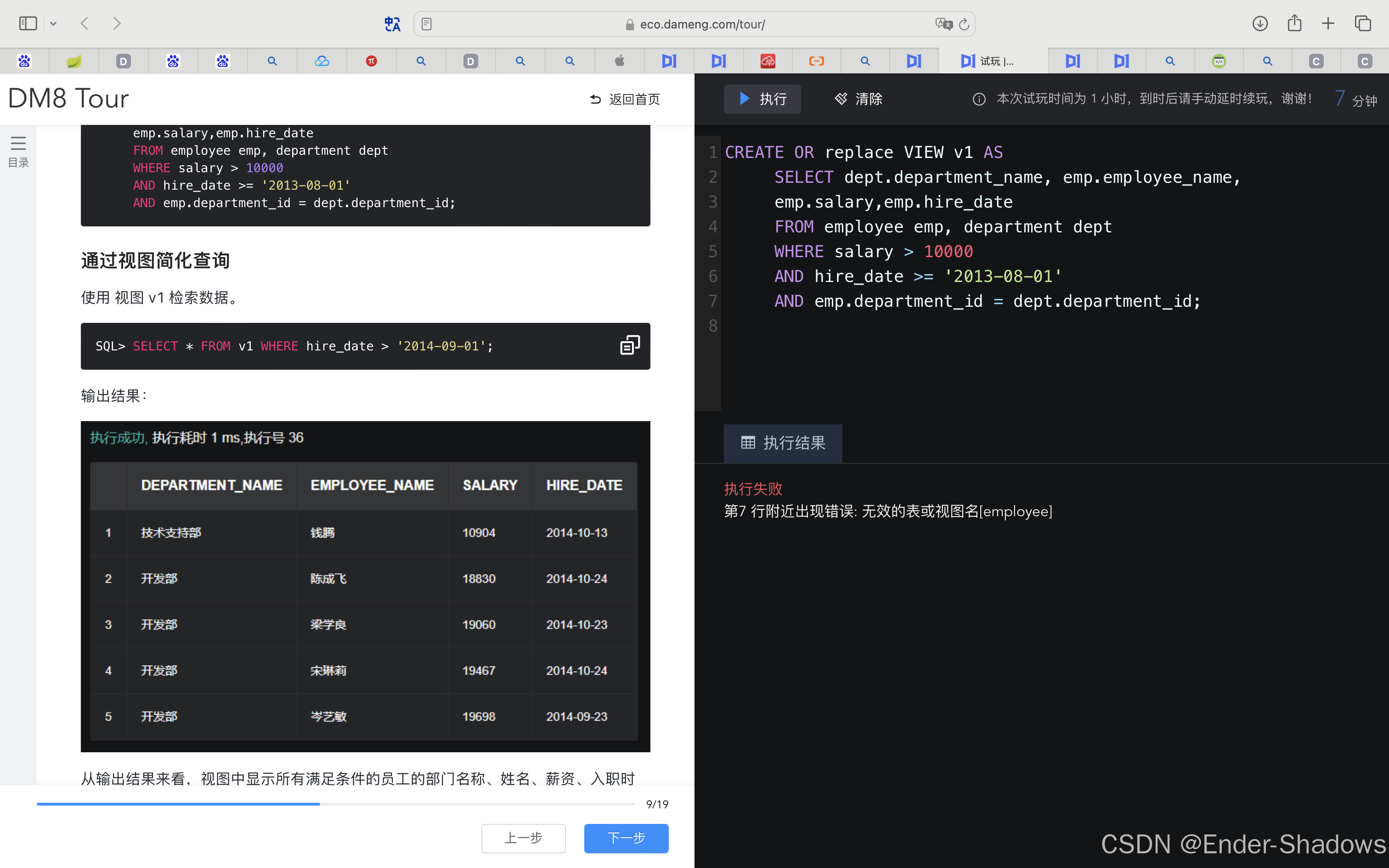Click the tutorial progress bar
This screenshot has width=1389, height=868.
[336, 804]
